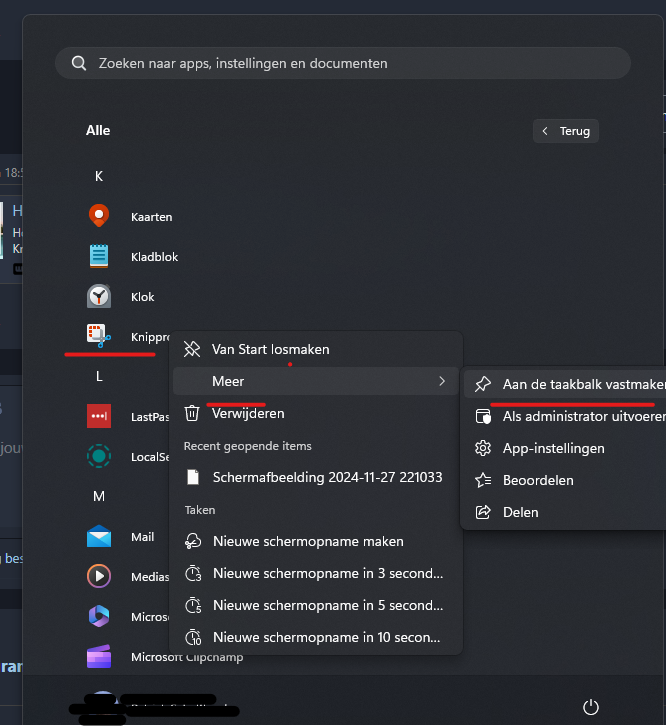Start Nieuwe schermopname in 3 seconden

pyautogui.click(x=327, y=573)
